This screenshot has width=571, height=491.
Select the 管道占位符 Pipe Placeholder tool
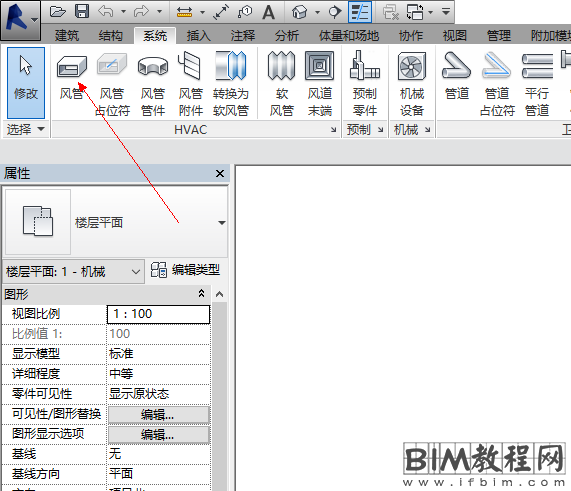click(x=497, y=84)
